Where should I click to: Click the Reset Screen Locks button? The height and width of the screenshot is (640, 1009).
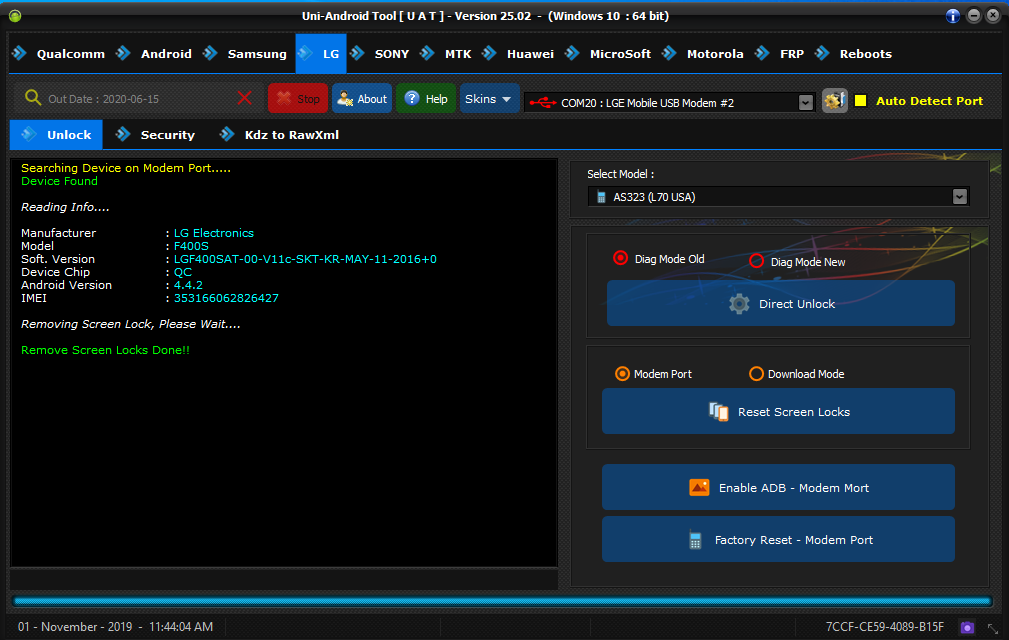pos(778,411)
